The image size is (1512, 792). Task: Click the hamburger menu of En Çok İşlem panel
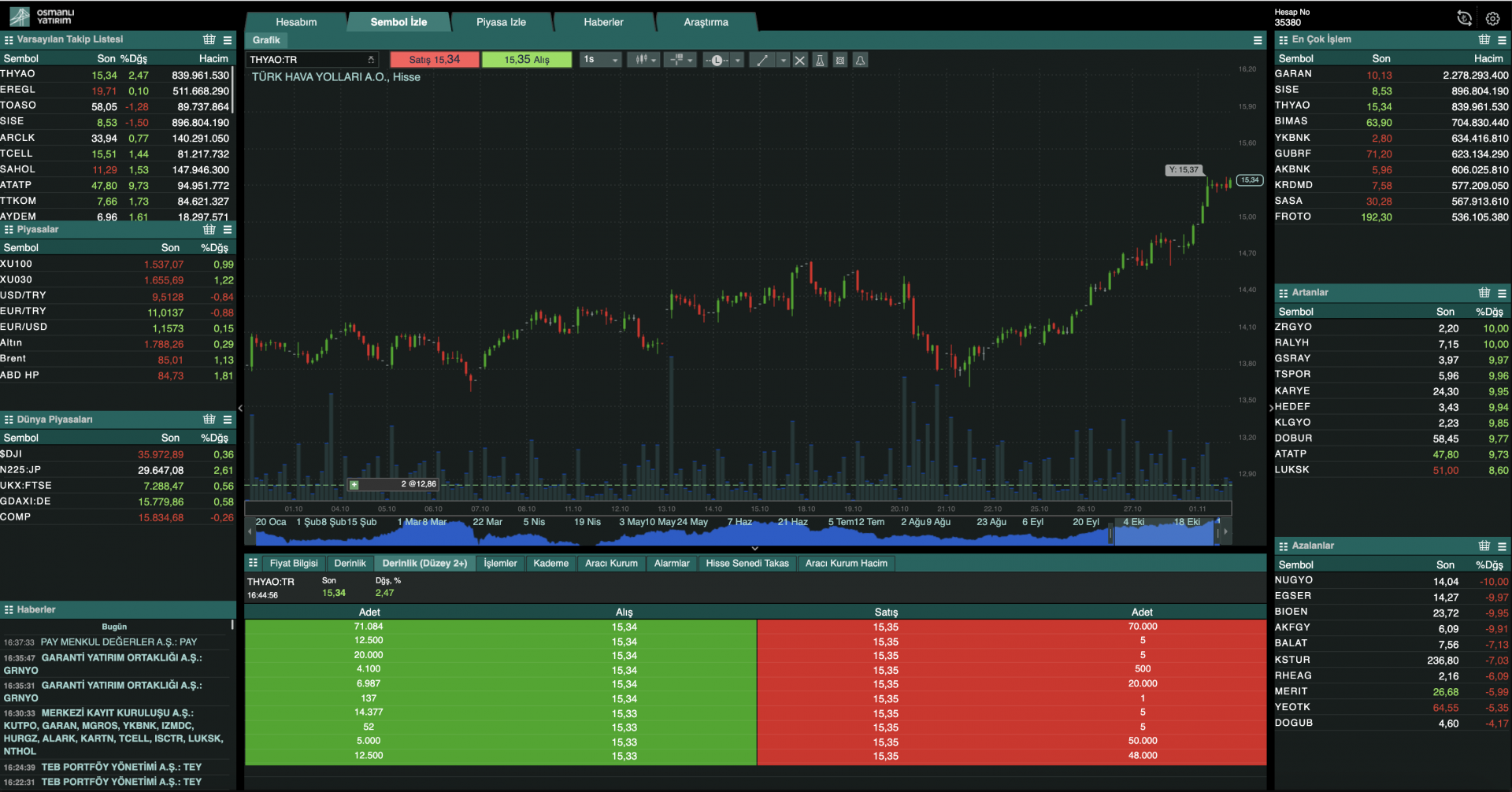coord(1502,39)
